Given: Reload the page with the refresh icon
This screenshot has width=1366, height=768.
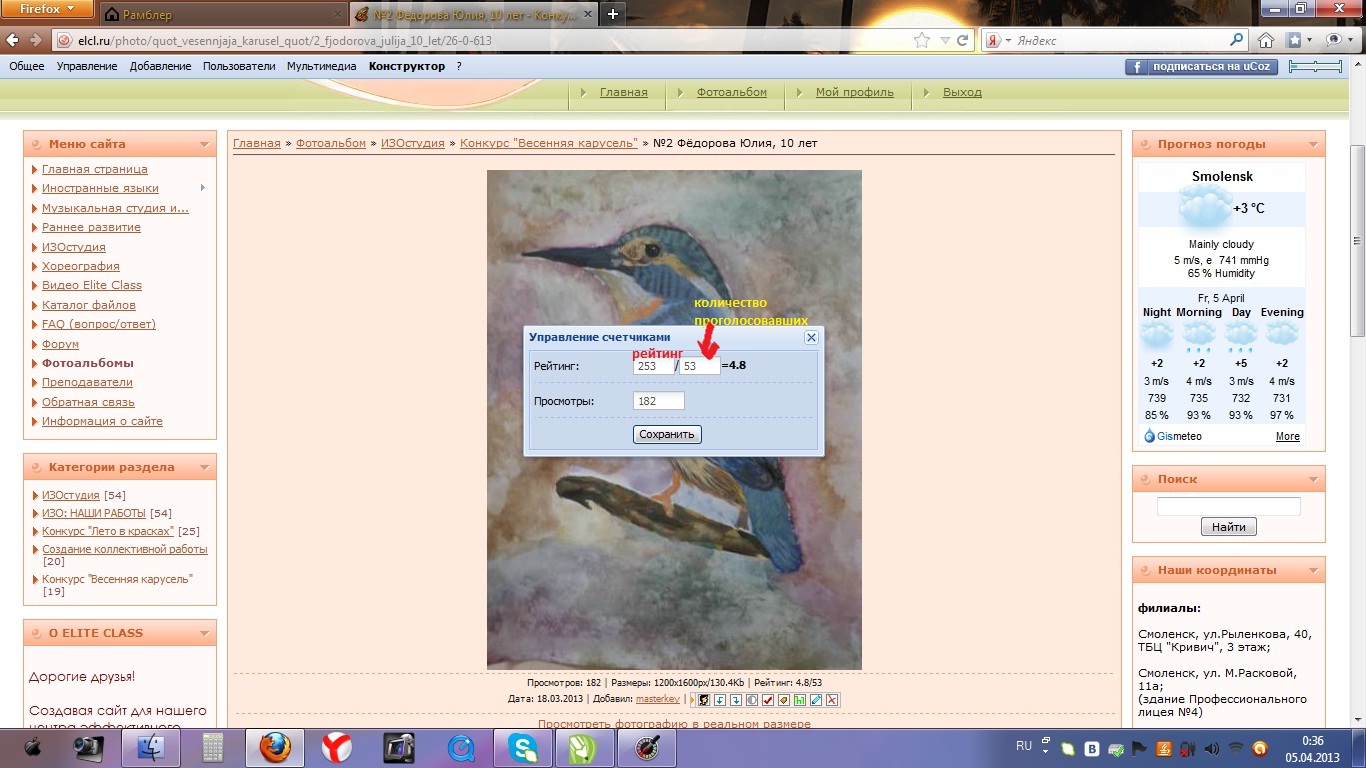Looking at the screenshot, I should (962, 41).
